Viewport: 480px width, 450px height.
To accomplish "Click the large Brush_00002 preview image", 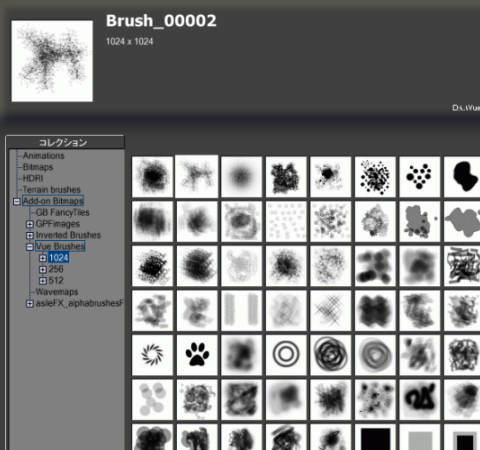I will 52,61.
